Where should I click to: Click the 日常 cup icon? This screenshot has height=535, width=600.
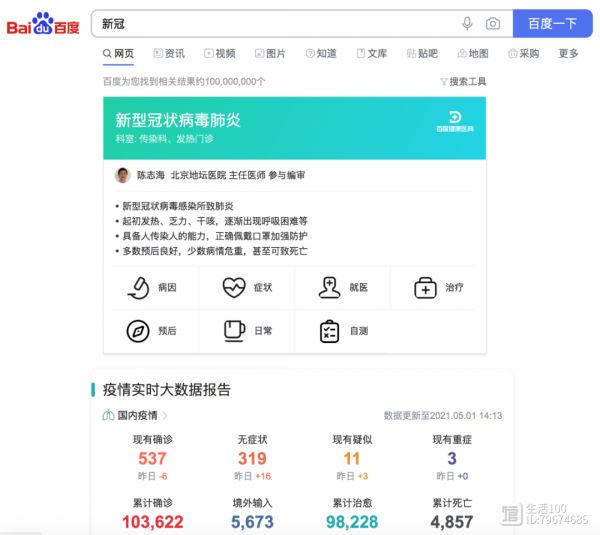[x=234, y=331]
